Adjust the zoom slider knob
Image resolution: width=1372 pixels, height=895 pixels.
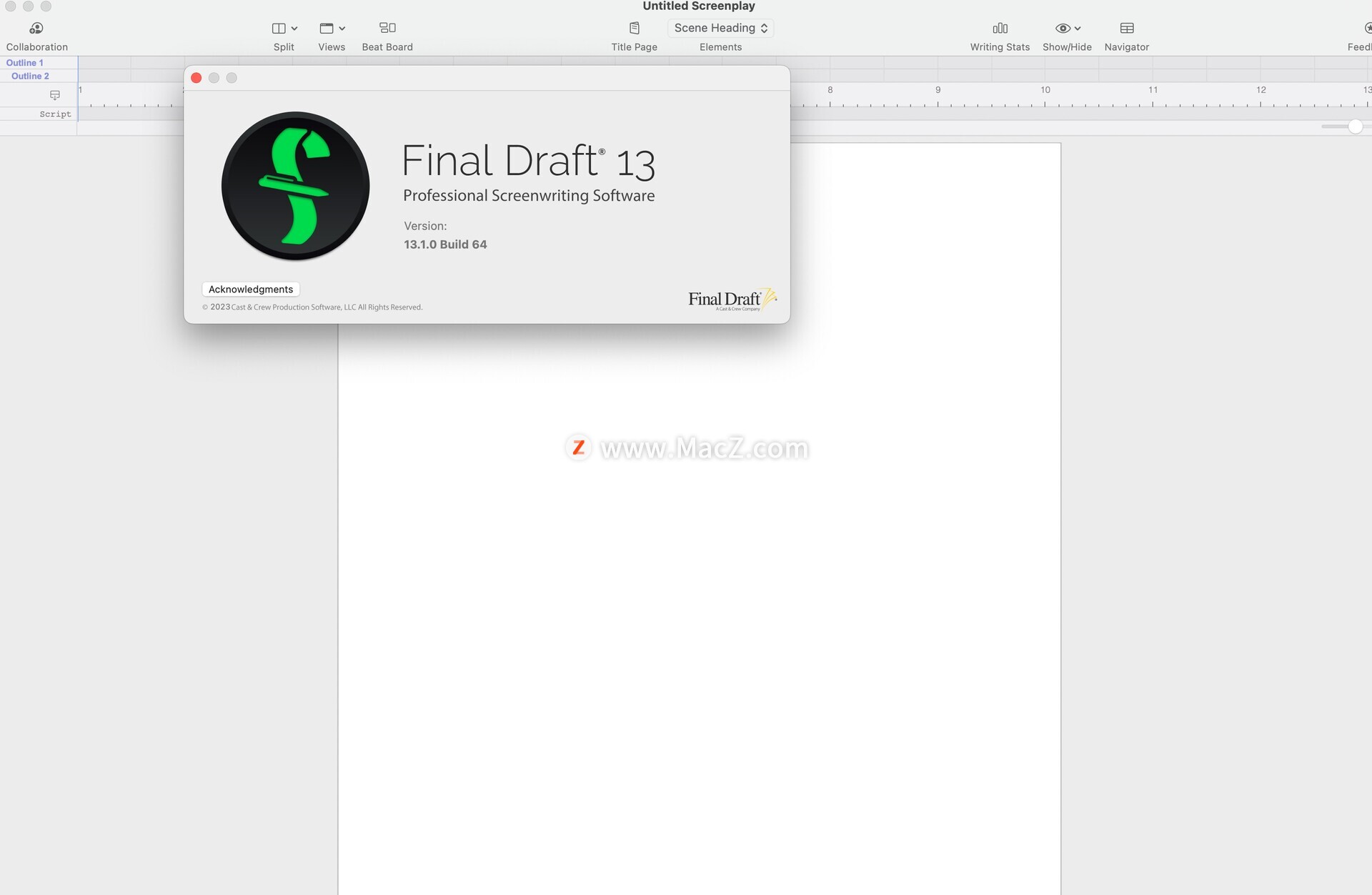(x=1355, y=127)
